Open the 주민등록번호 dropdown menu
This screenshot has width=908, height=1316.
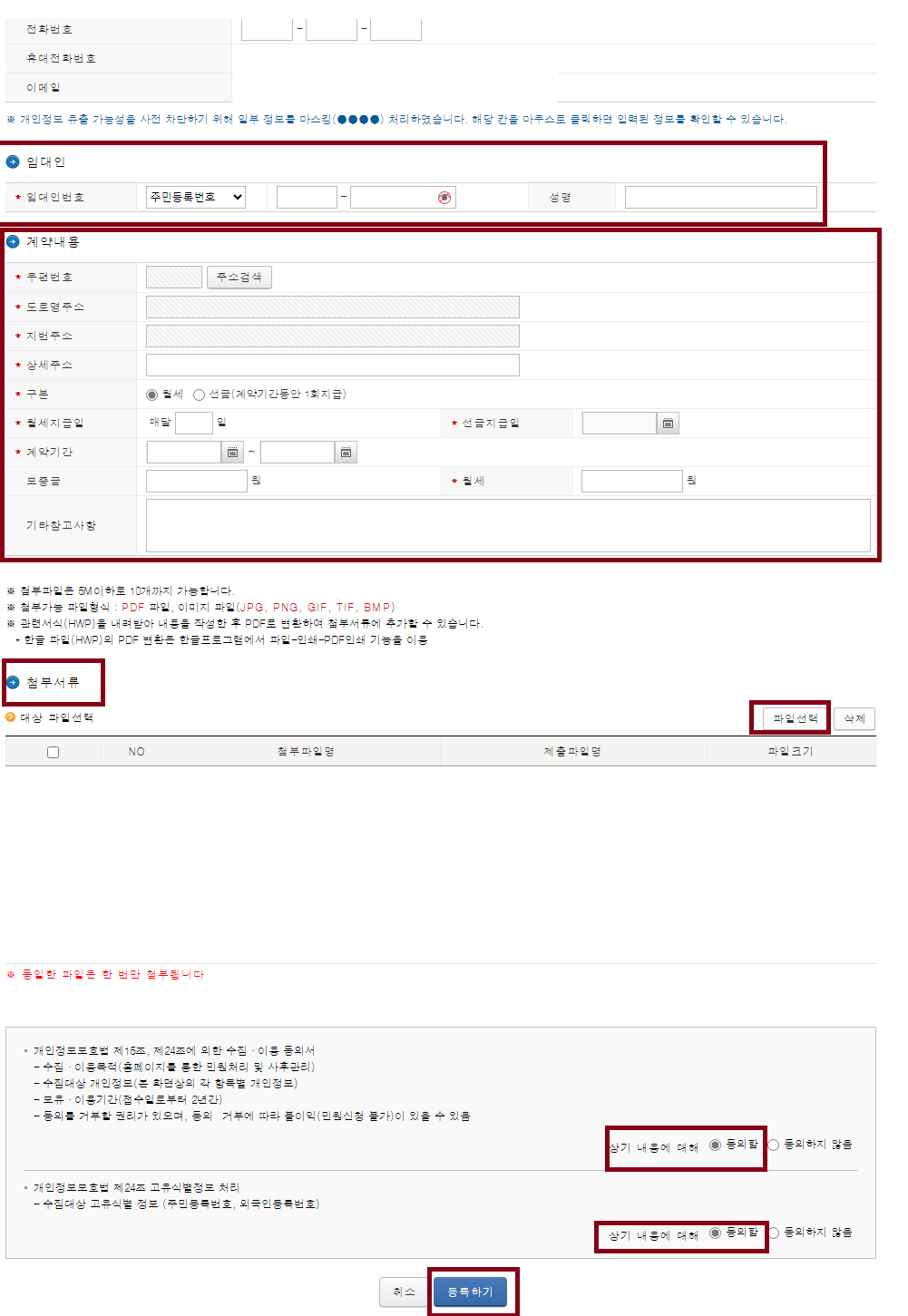pyautogui.click(x=196, y=197)
